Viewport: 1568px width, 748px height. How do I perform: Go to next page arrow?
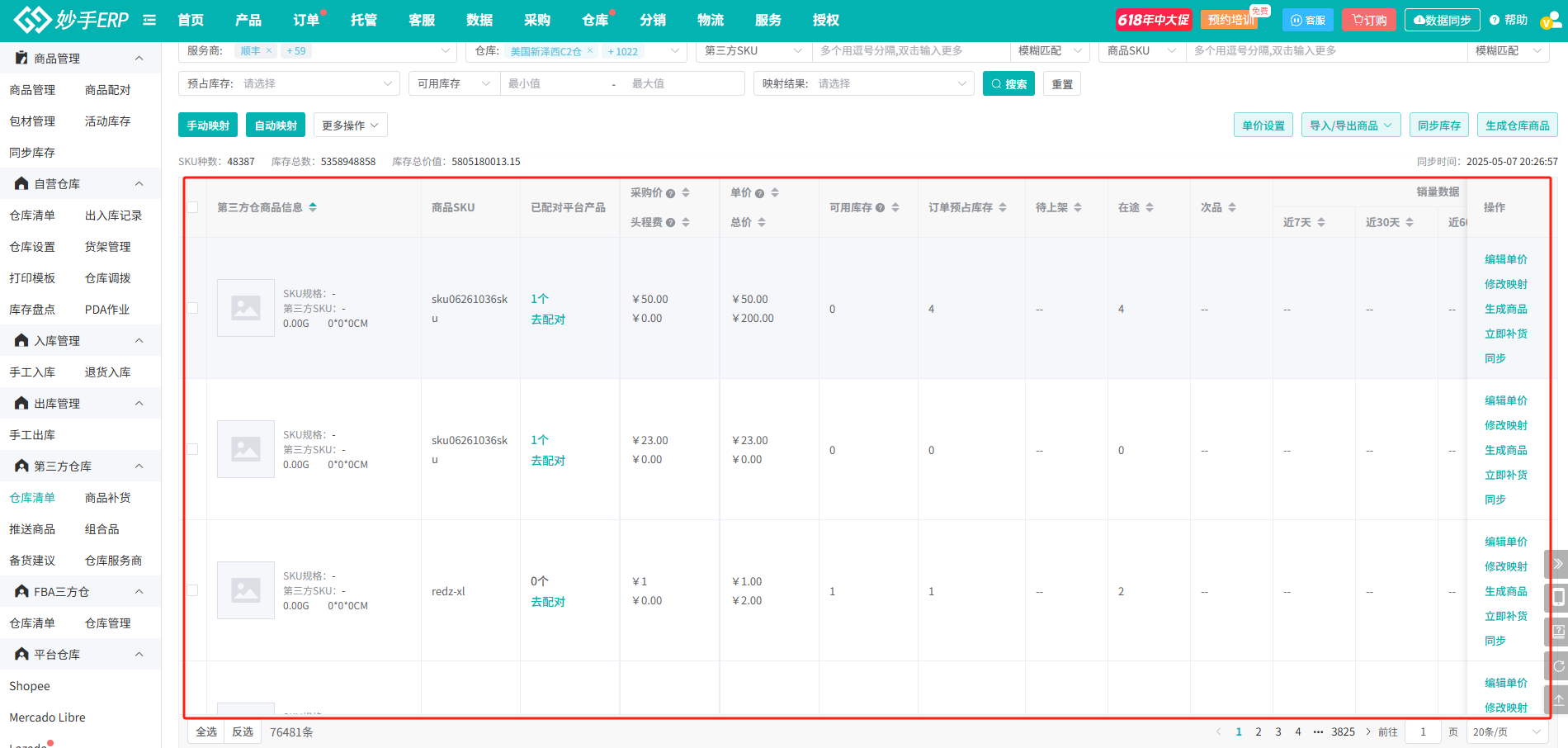click(x=1368, y=731)
